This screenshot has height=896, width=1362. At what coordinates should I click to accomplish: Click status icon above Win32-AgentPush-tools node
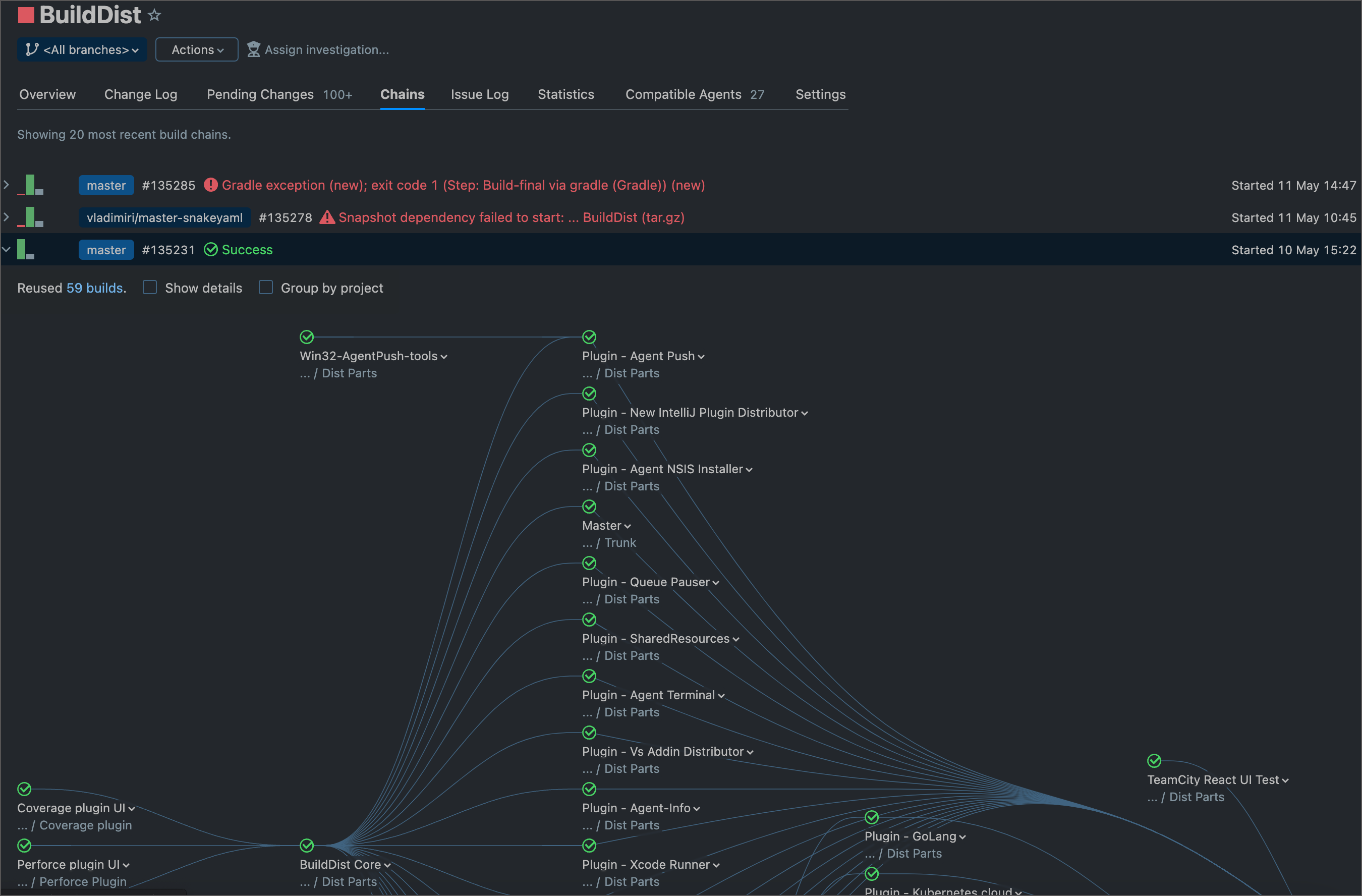tap(307, 337)
